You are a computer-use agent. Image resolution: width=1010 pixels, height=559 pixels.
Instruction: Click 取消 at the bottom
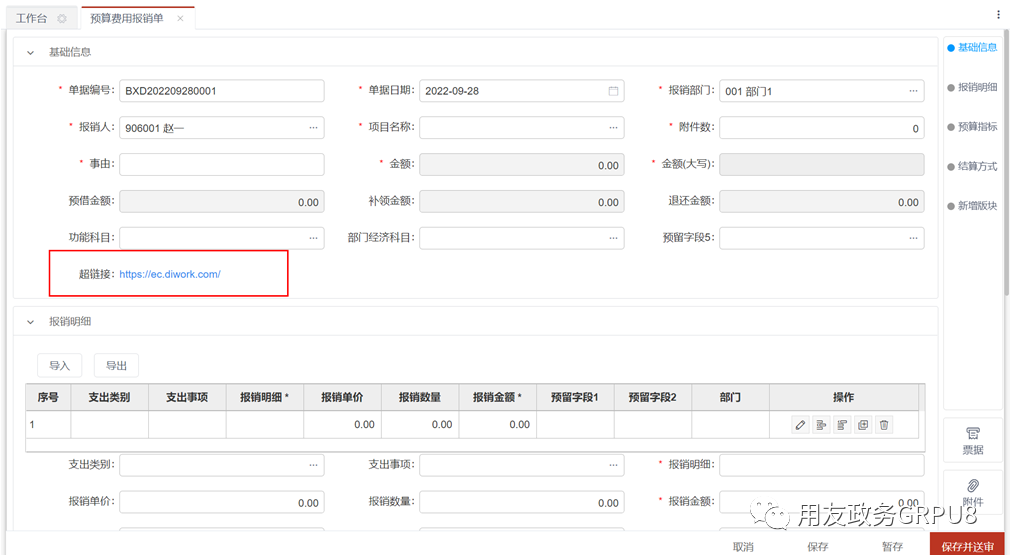pos(743,547)
